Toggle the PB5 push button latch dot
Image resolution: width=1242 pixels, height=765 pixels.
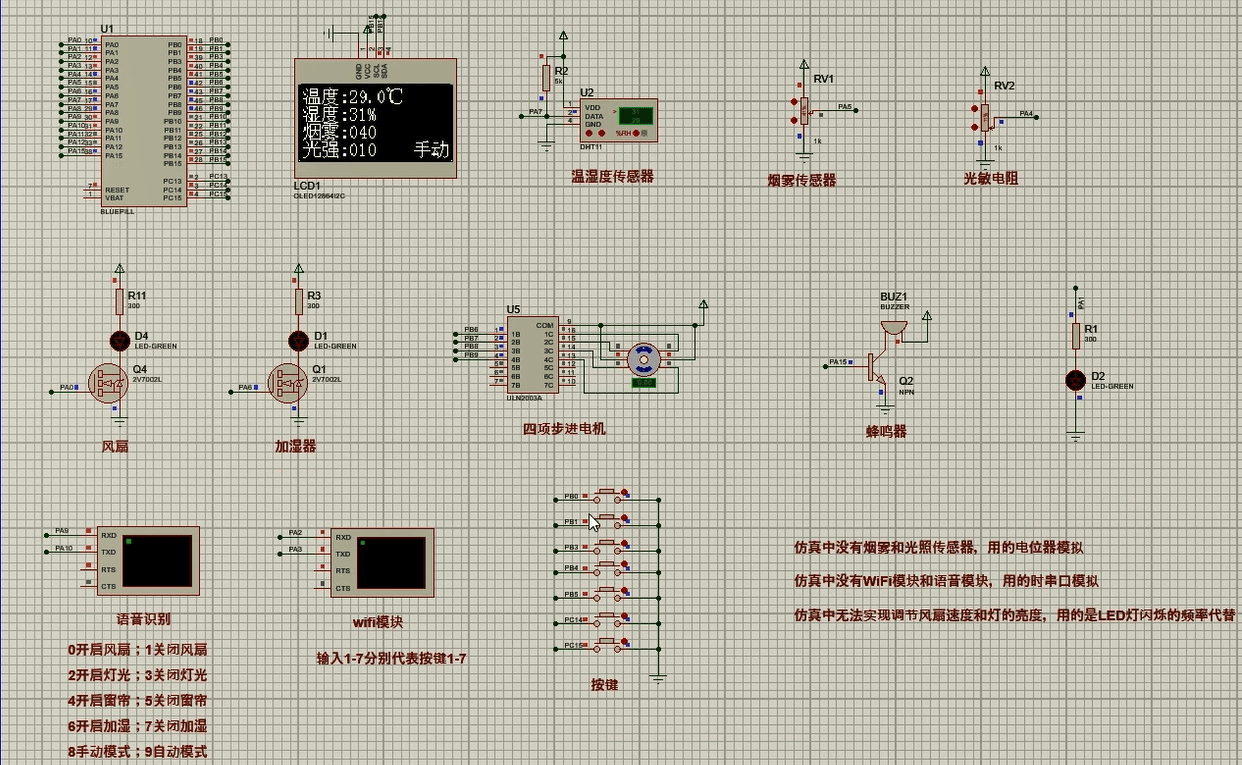pos(626,590)
